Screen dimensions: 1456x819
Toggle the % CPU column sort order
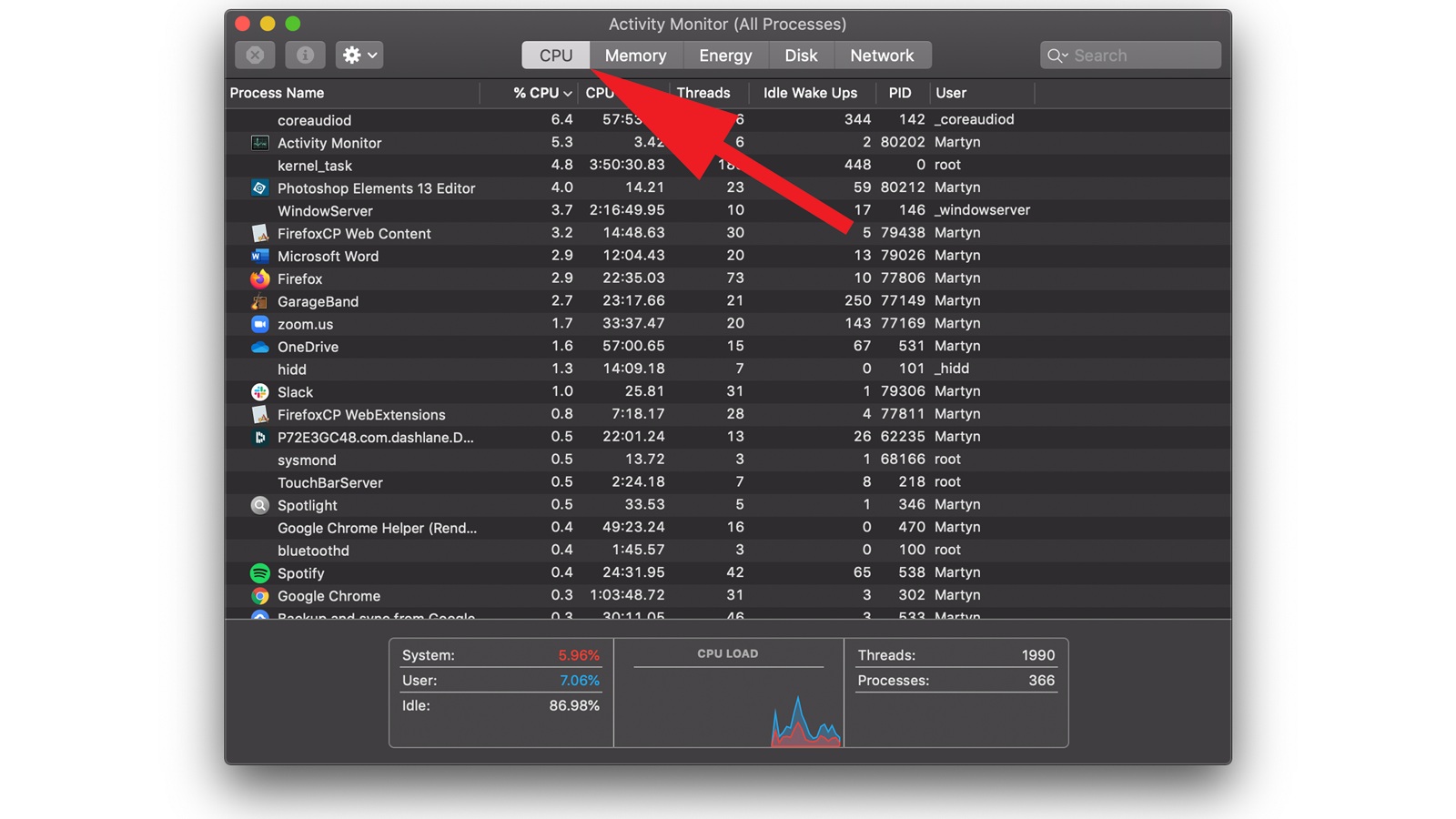click(x=541, y=93)
